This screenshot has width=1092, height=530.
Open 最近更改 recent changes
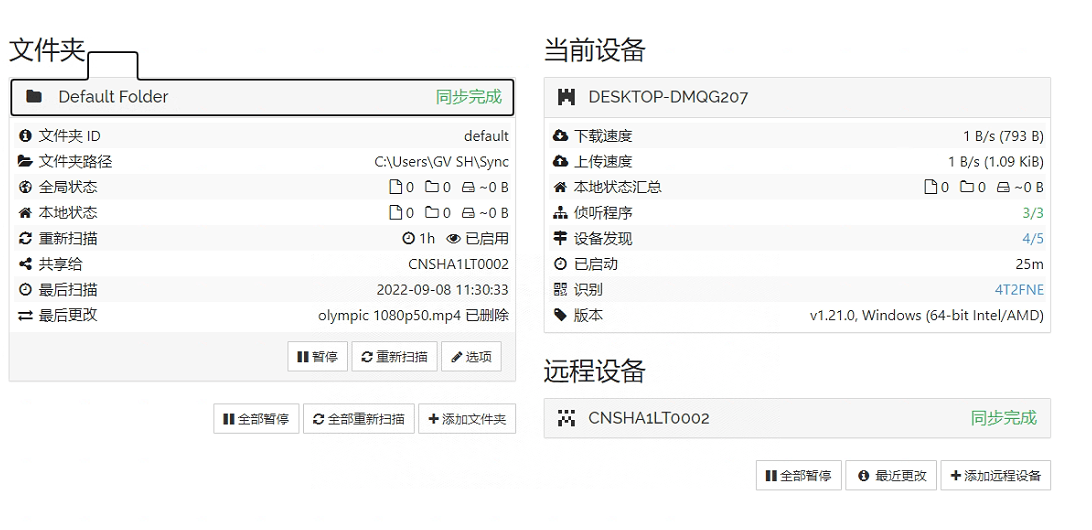pyautogui.click(x=891, y=476)
